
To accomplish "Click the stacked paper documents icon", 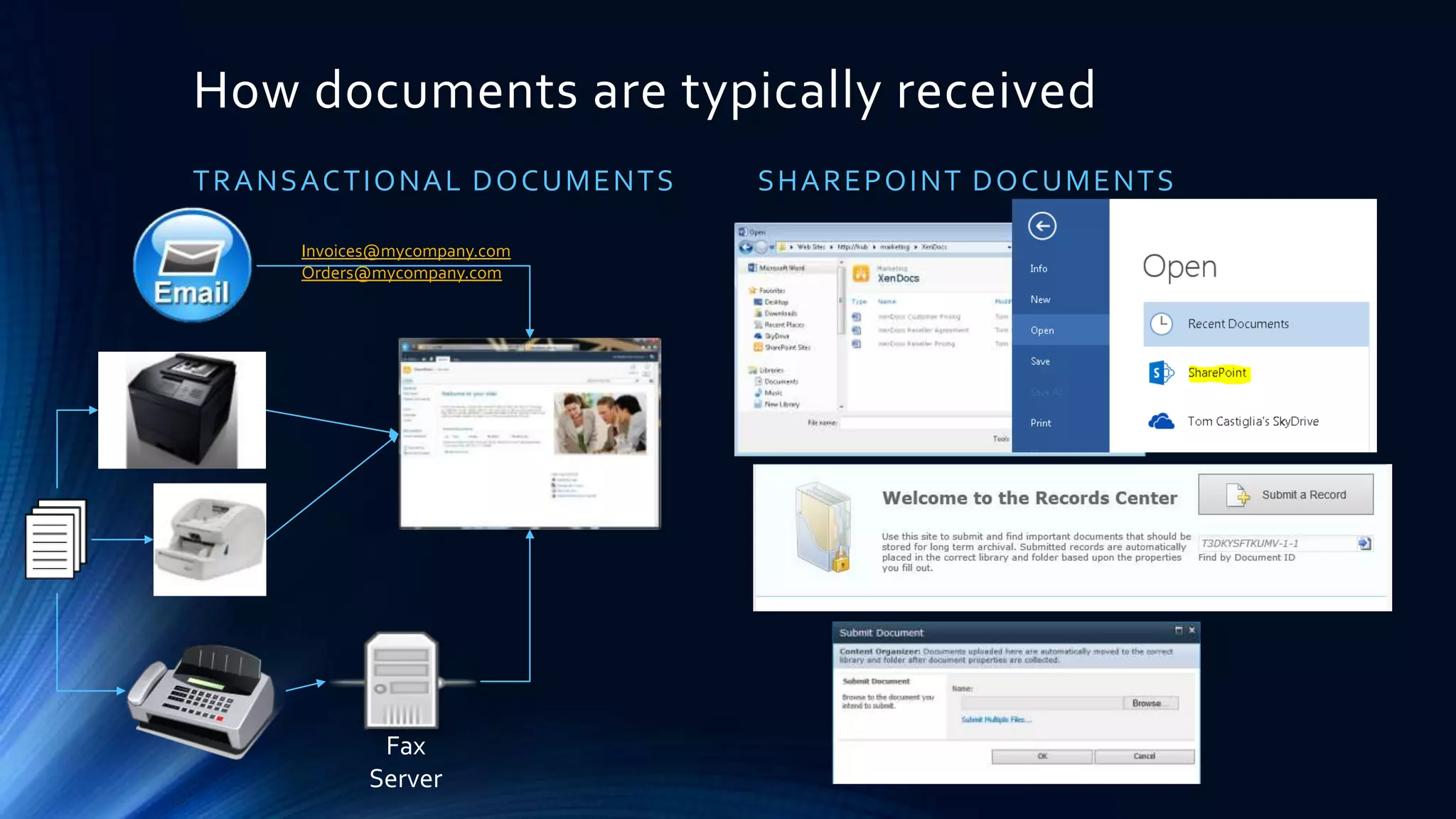I will (x=56, y=539).
